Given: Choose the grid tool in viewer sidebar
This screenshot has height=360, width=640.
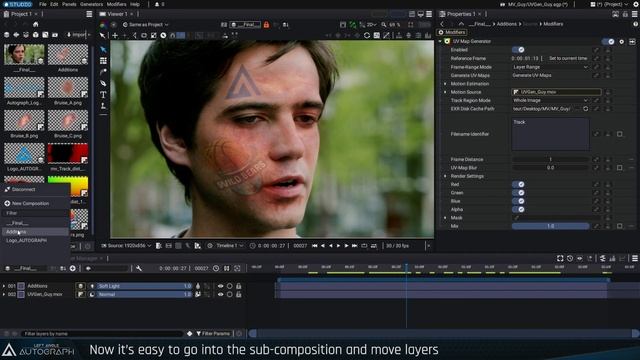Looking at the screenshot, I should point(103,61).
